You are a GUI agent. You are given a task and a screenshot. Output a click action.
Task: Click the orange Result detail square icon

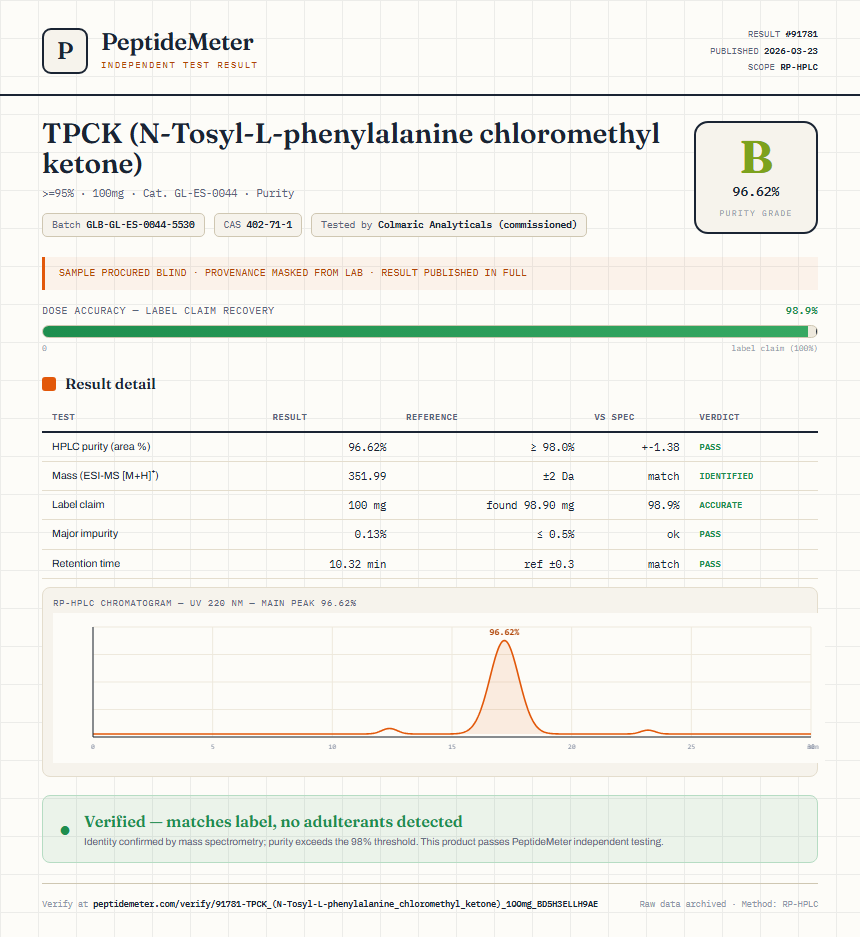click(49, 384)
